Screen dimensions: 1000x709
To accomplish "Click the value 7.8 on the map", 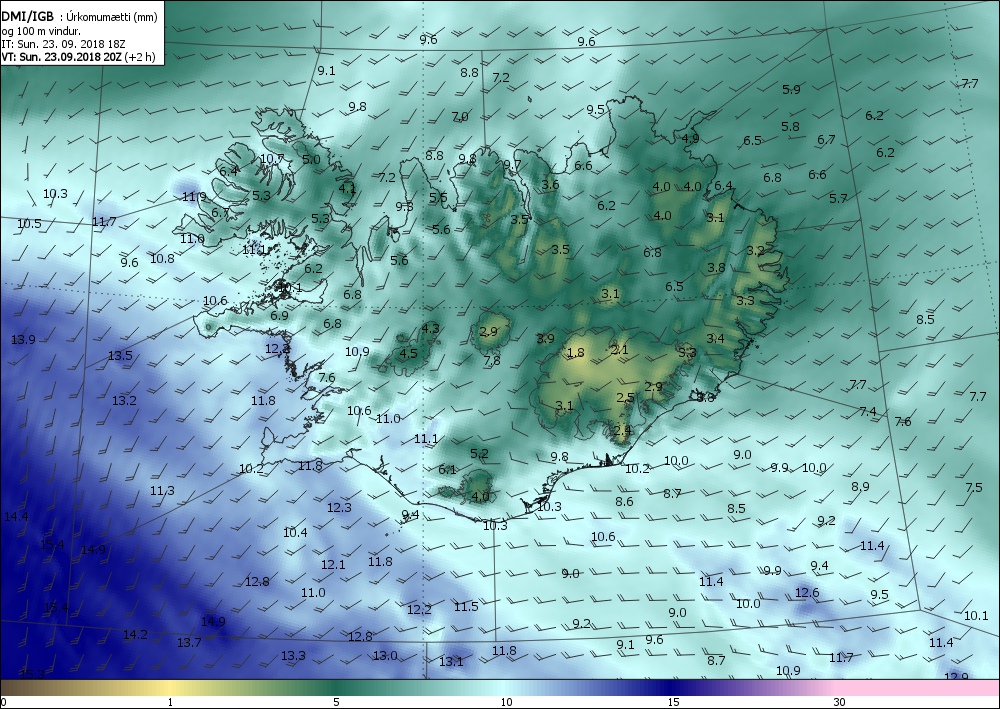I will point(492,360).
